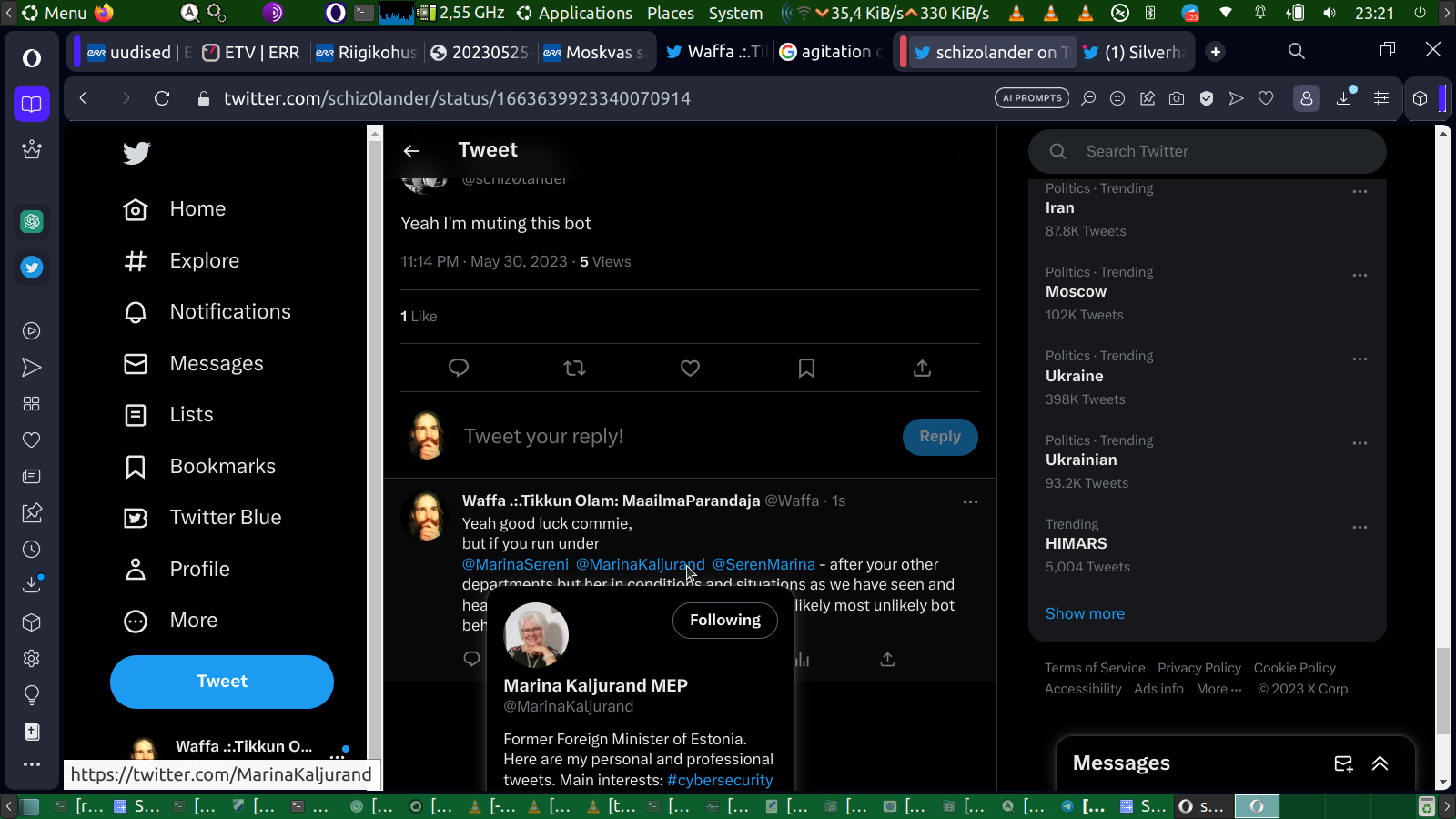Click the volume icon in the system tray
The image size is (1456, 819).
click(x=1330, y=13)
